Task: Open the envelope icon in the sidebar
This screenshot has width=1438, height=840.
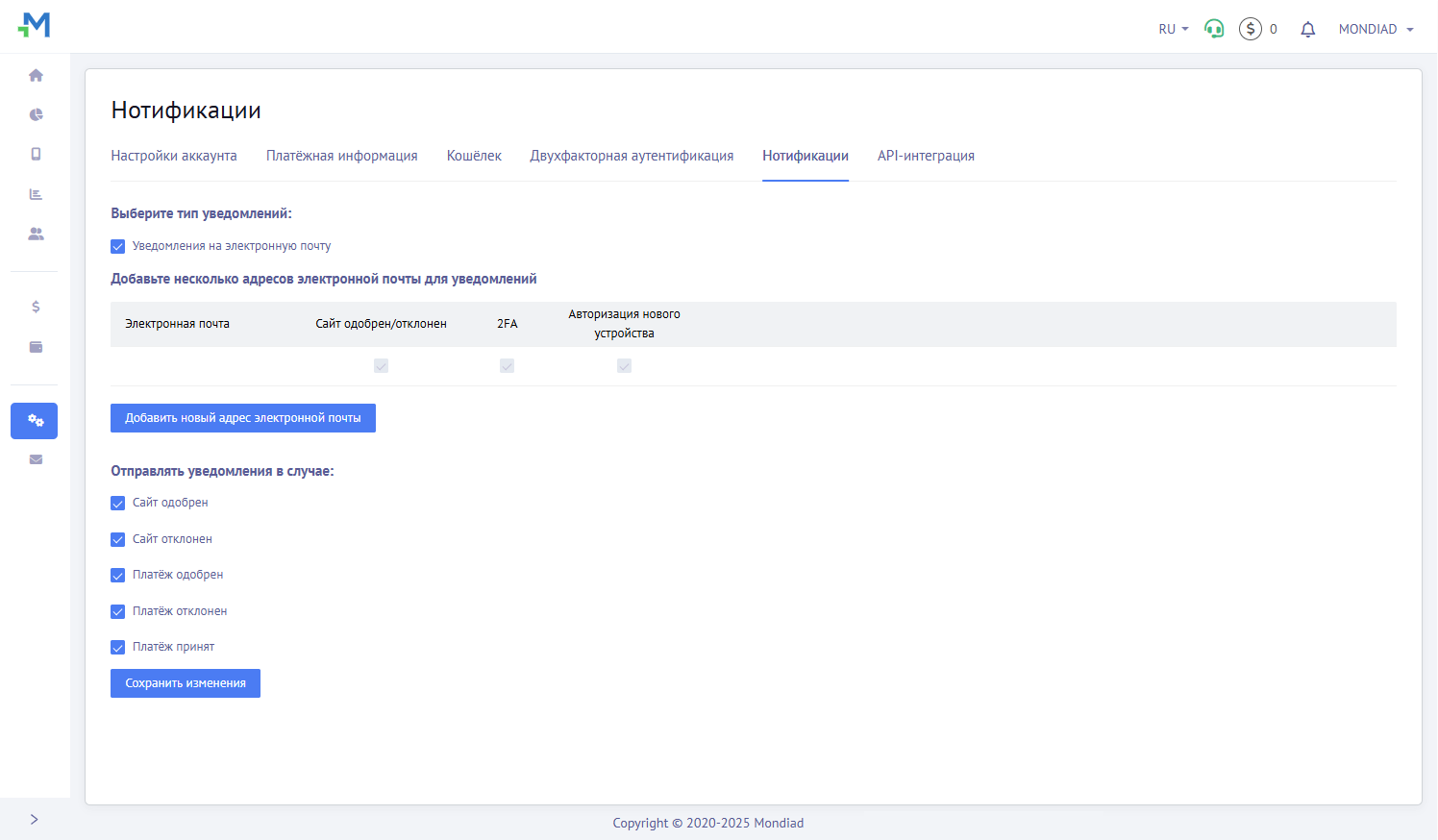Action: pos(36,459)
